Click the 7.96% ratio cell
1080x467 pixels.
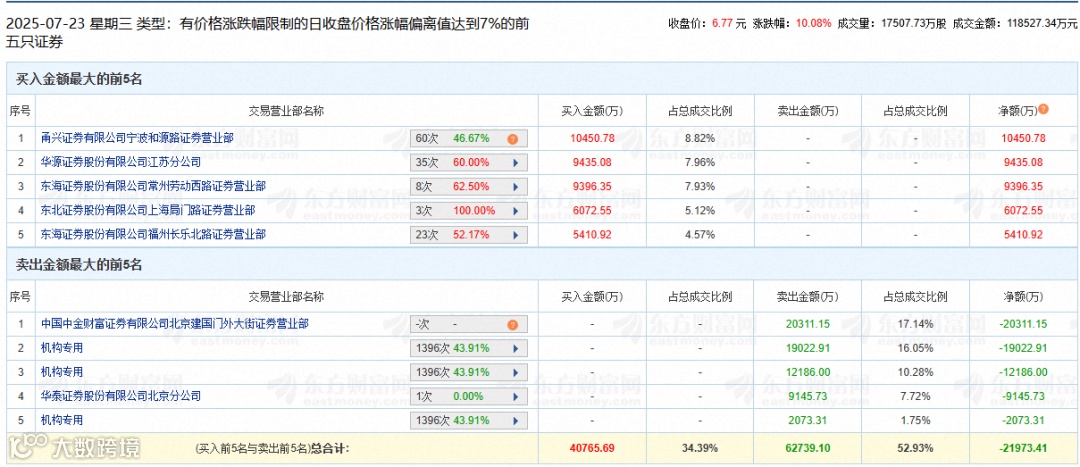pos(700,162)
